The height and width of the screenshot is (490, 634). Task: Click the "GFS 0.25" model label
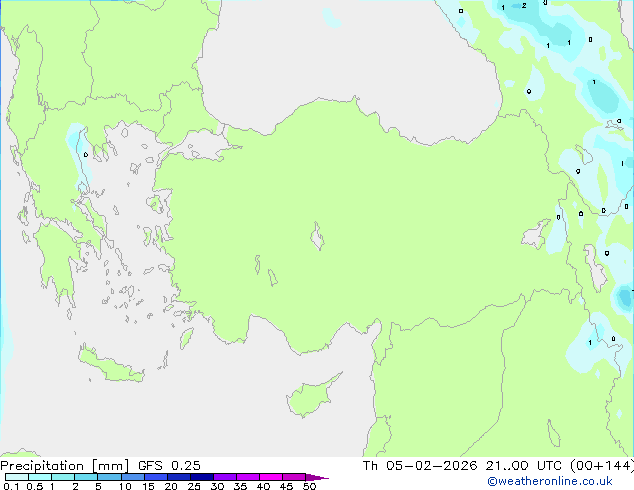[169, 466]
